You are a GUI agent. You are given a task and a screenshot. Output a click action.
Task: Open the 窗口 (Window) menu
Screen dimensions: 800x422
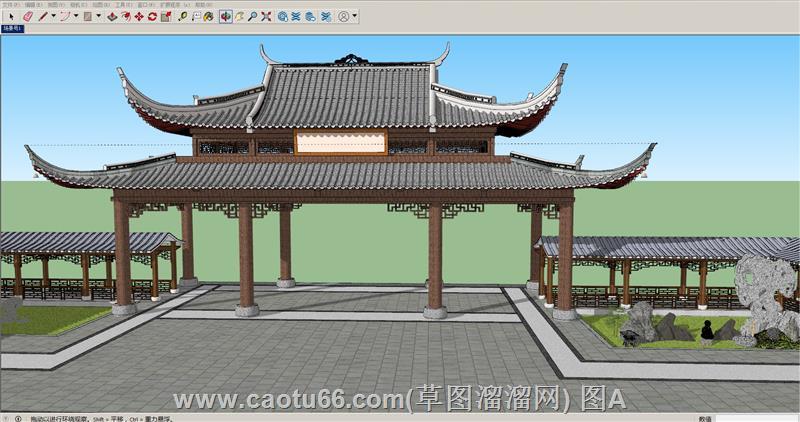146,4
